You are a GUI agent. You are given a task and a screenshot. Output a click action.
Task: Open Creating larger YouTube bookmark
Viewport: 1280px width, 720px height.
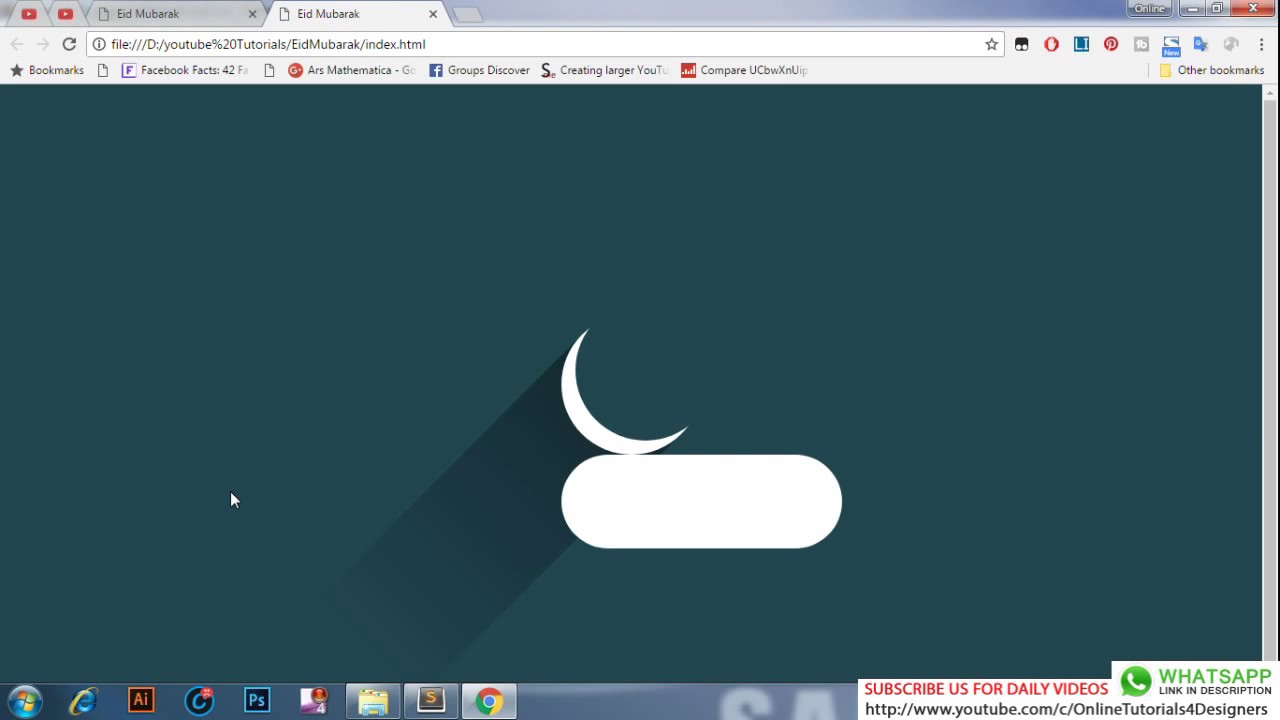[x=604, y=70]
